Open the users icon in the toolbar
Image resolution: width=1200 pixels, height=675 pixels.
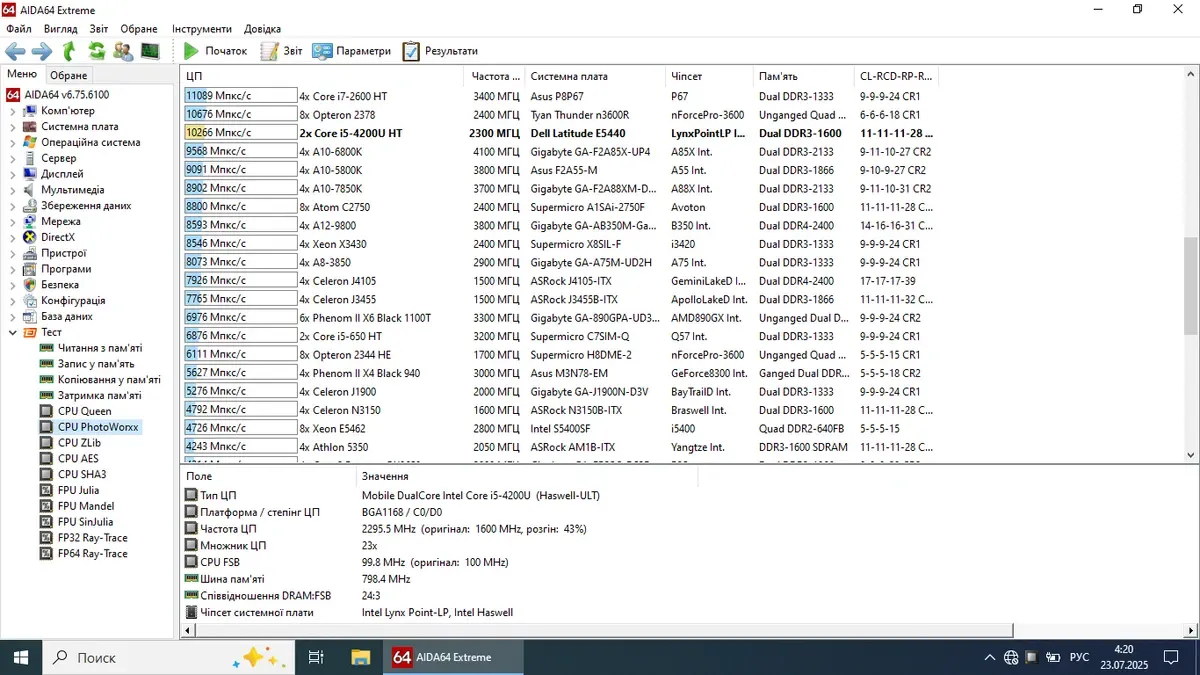(123, 51)
